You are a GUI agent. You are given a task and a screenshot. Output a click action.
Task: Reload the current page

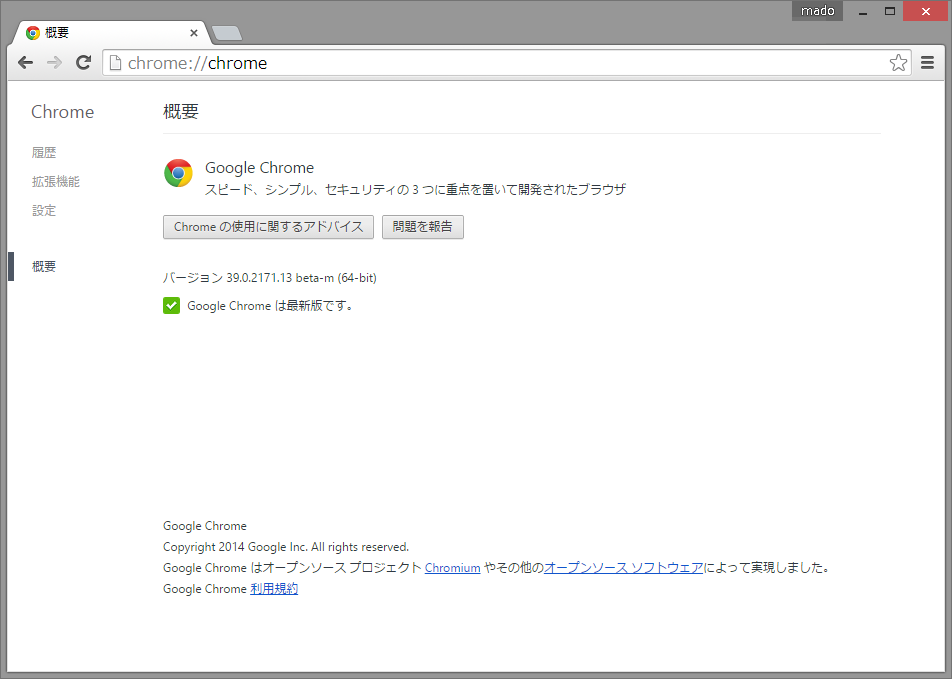click(83, 62)
